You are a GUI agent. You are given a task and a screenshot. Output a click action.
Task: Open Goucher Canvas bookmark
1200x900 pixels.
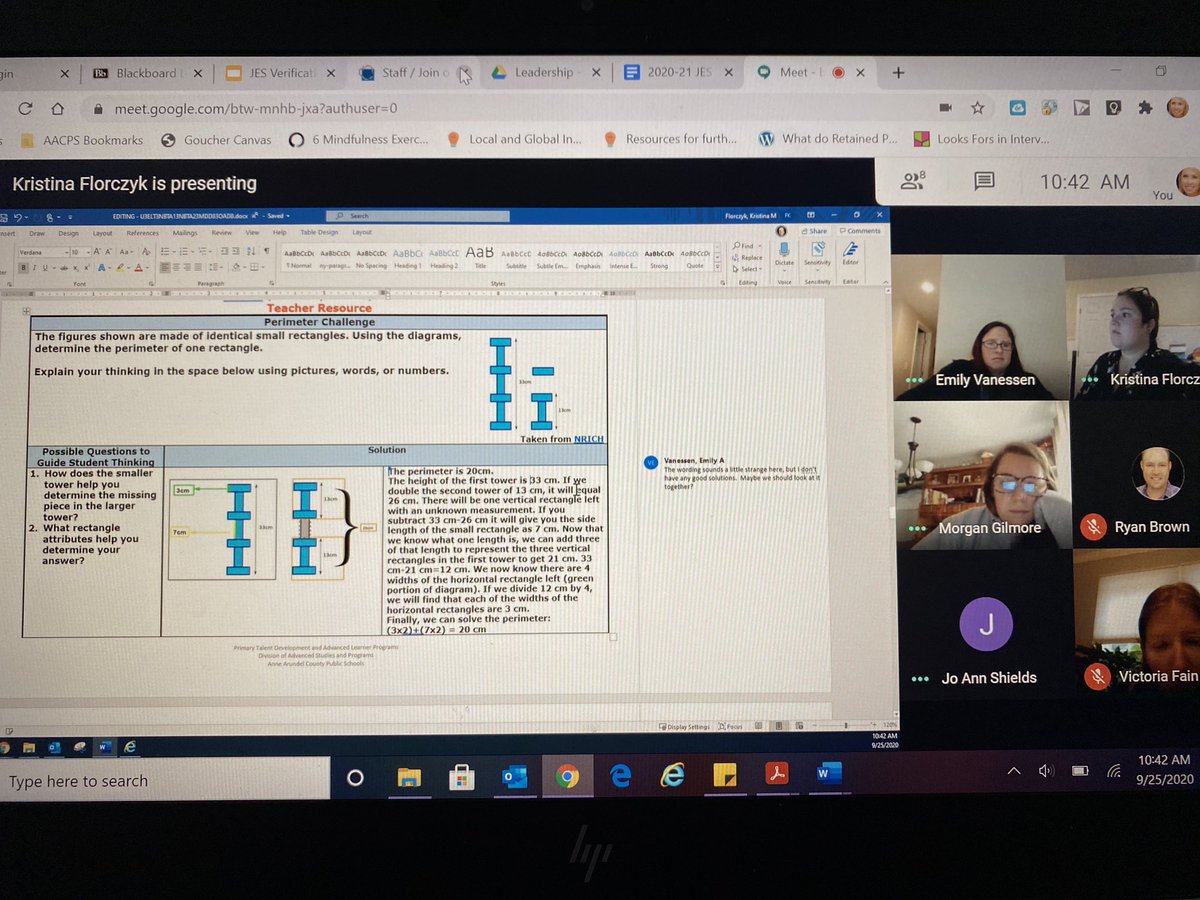(x=216, y=140)
